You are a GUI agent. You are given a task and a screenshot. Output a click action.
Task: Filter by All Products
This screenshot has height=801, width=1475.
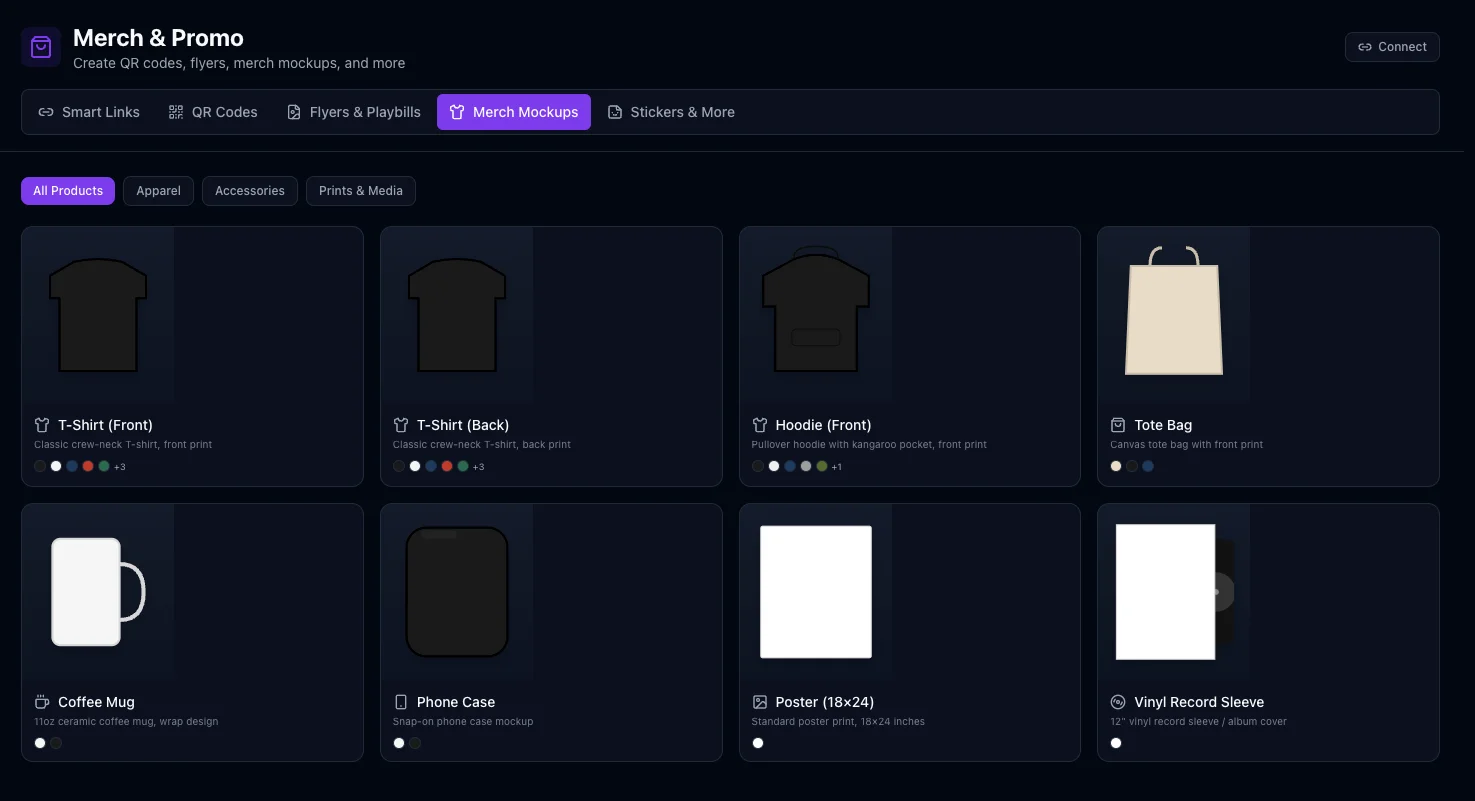point(68,191)
